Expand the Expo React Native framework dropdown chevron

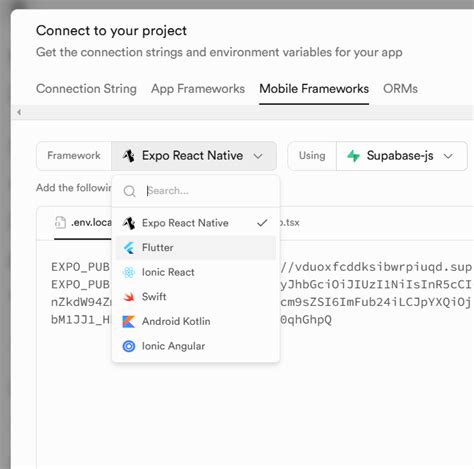point(258,156)
